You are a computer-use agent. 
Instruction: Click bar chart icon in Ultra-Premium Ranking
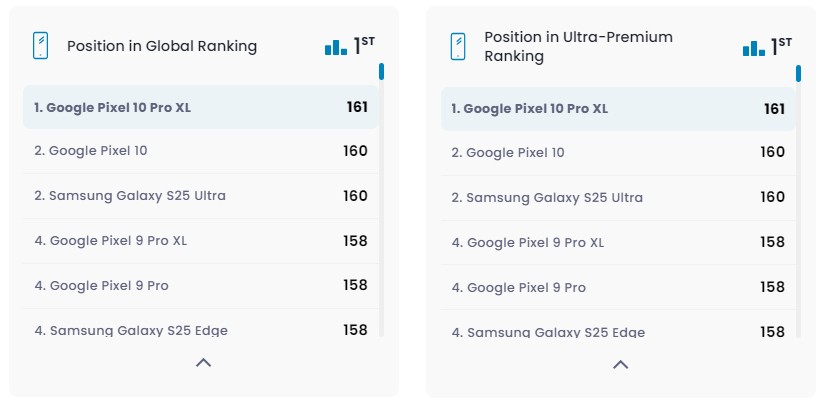[753, 47]
